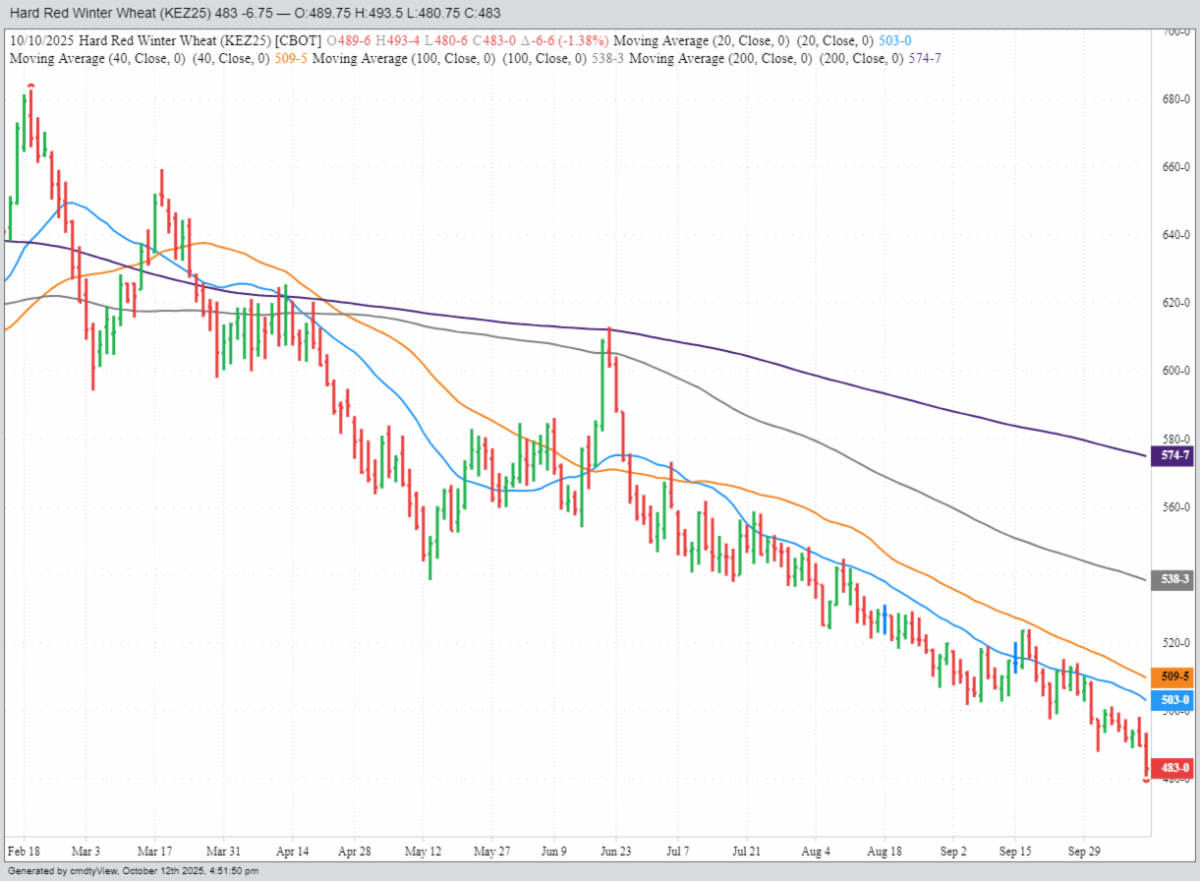Select the 680-0 price axis label
Viewport: 1200px width, 881px height.
[1174, 100]
